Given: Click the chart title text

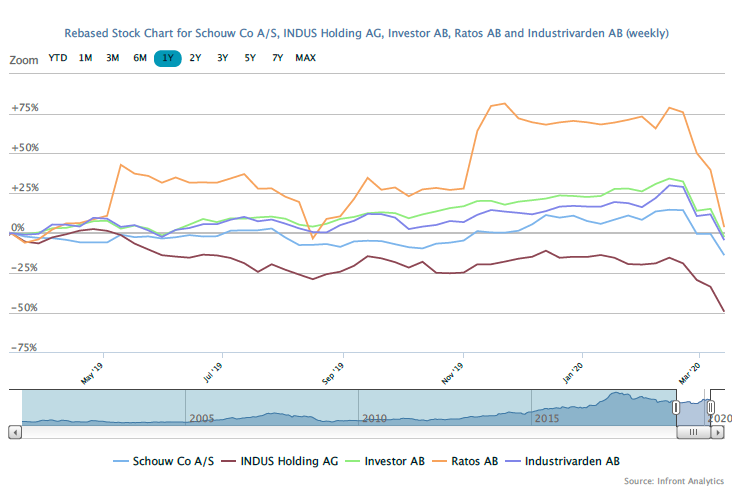Looking at the screenshot, I should coord(366,33).
